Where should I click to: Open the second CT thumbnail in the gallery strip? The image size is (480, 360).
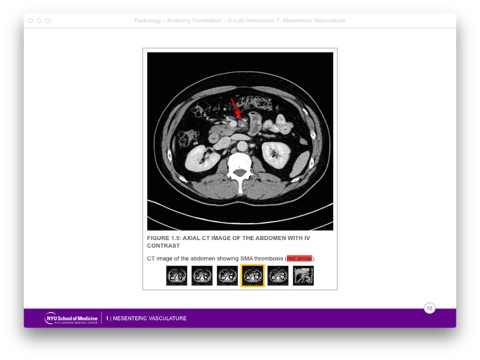click(x=202, y=276)
